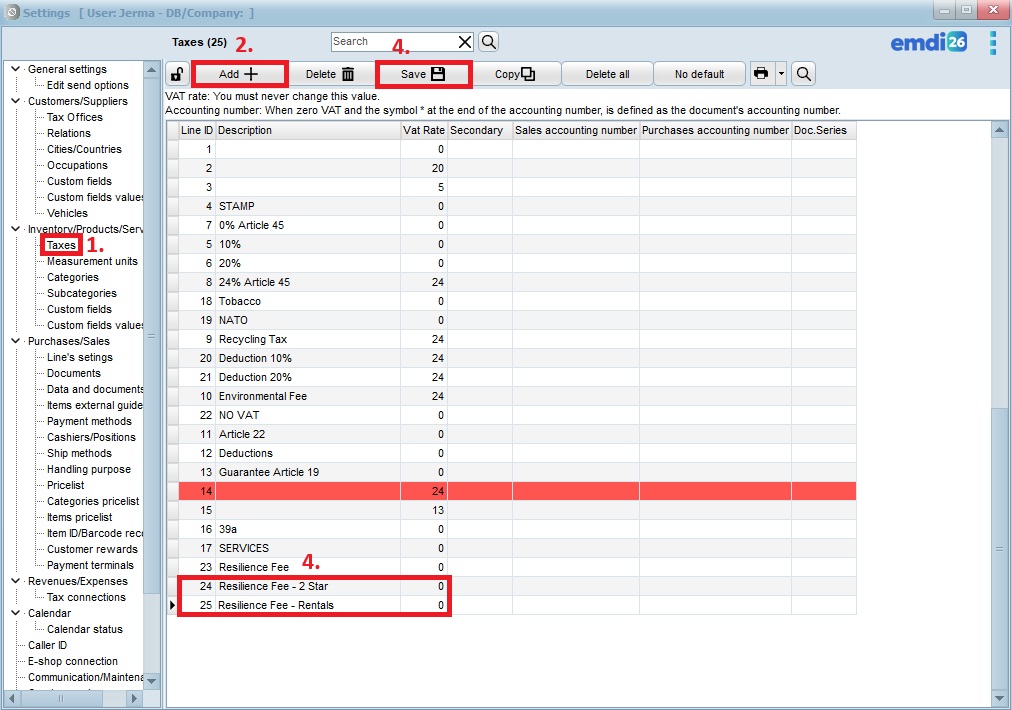The height and width of the screenshot is (710, 1012).
Task: Open Measurement units settings
Action: 92,261
